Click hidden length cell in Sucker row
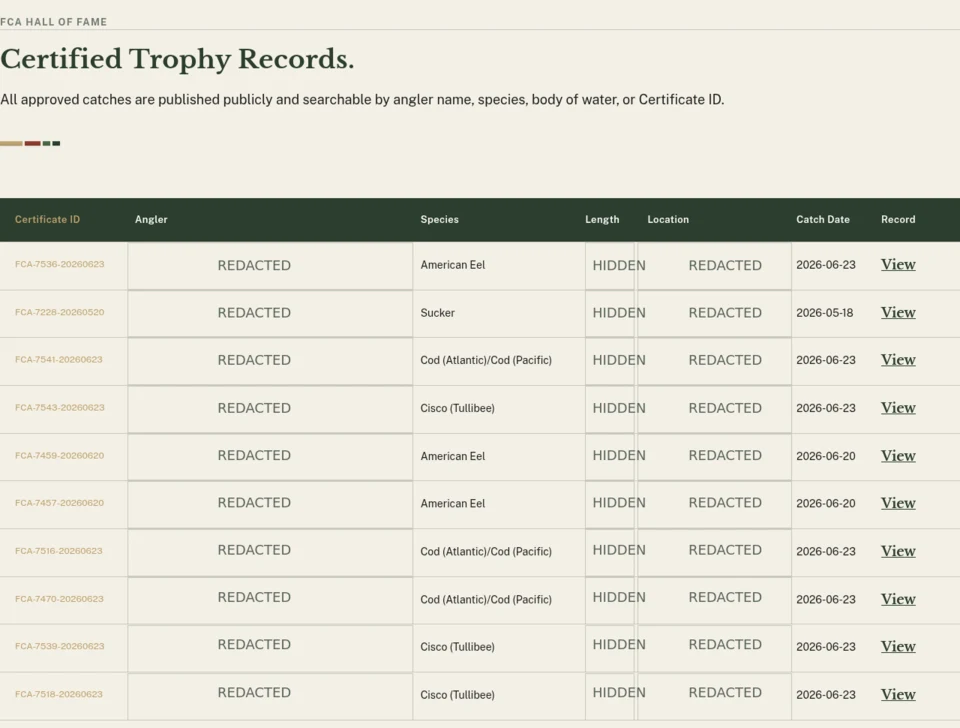 point(610,313)
